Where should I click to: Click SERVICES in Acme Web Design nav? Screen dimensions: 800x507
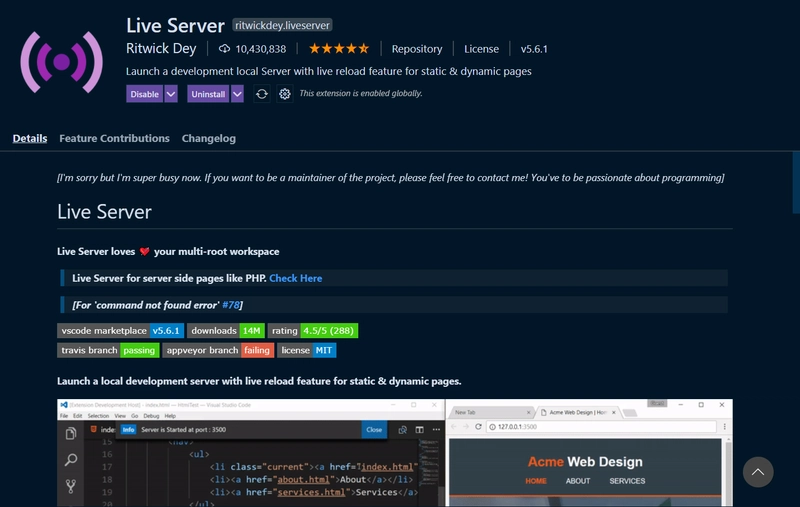click(627, 481)
